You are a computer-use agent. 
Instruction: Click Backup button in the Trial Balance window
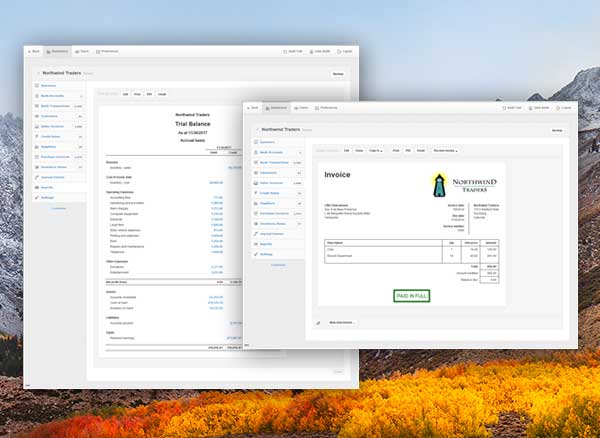point(338,74)
